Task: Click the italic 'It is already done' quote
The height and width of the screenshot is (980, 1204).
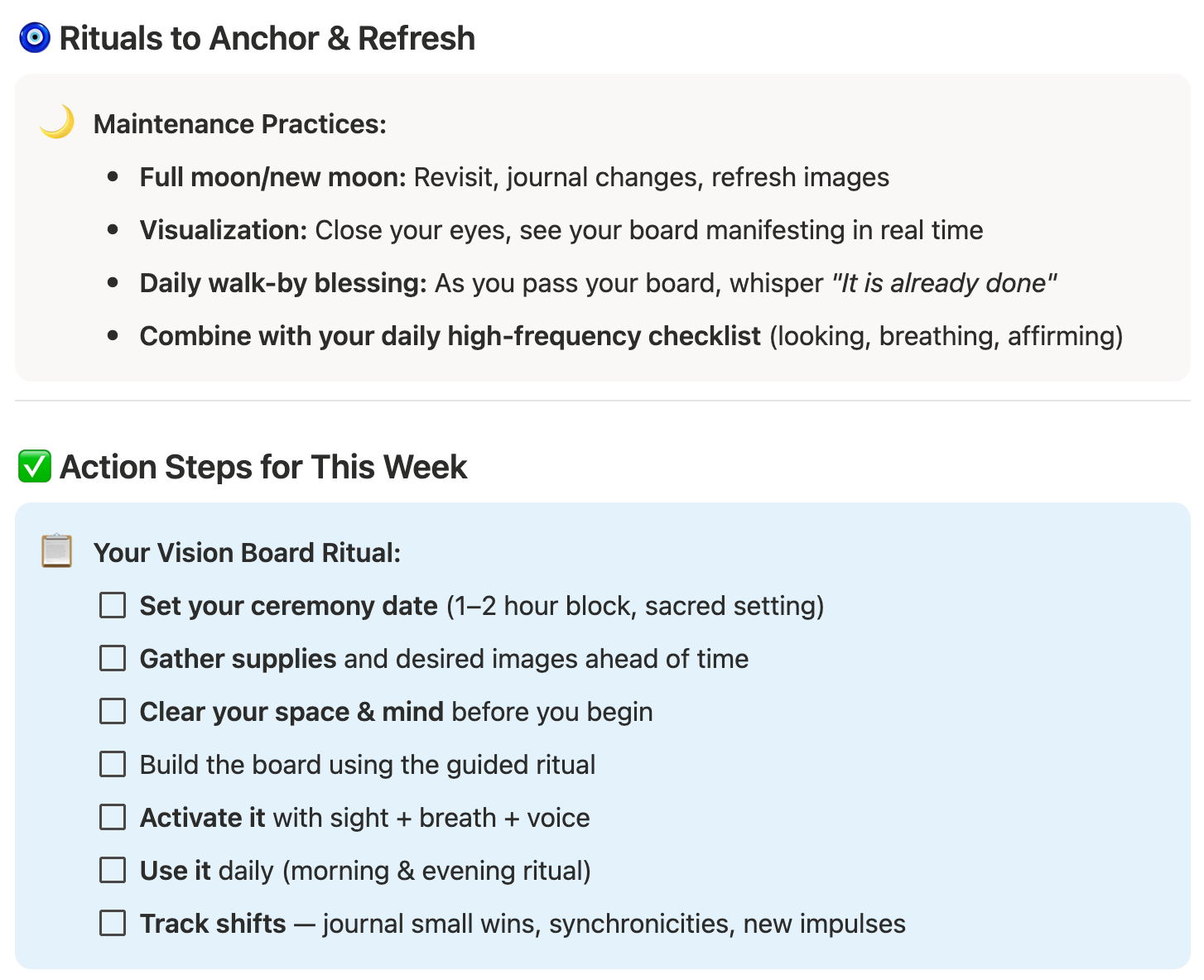Action: pos(945,283)
